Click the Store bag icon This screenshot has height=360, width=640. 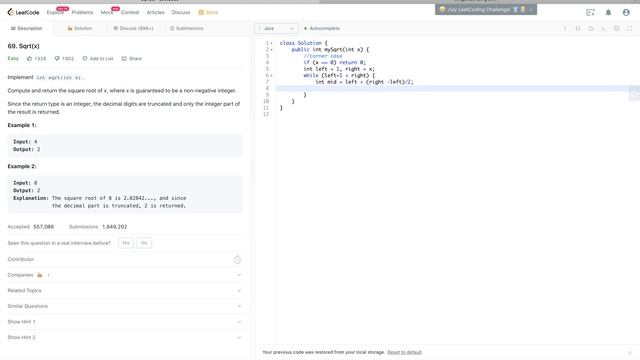click(201, 12)
